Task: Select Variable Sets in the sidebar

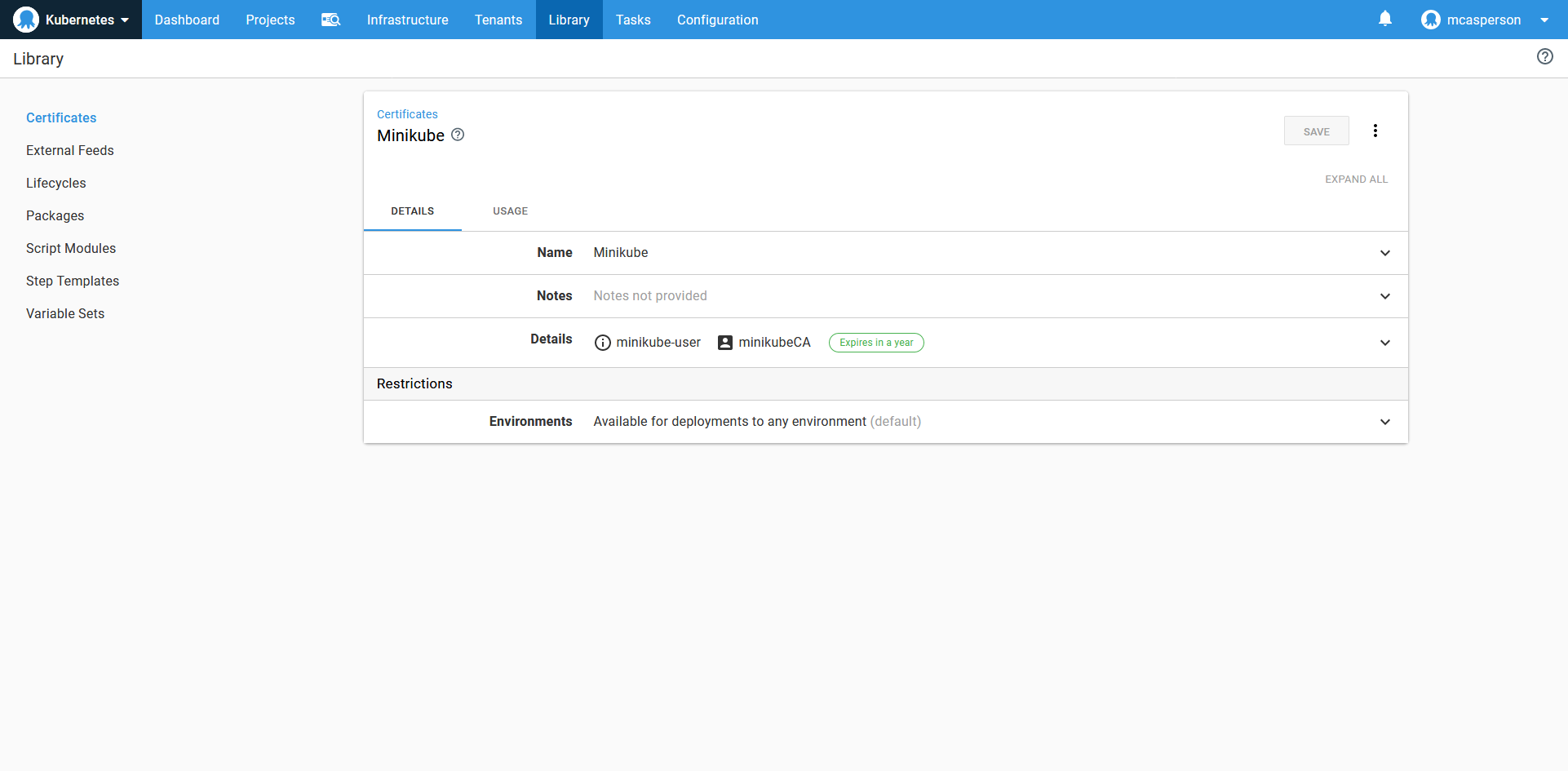Action: coord(65,313)
